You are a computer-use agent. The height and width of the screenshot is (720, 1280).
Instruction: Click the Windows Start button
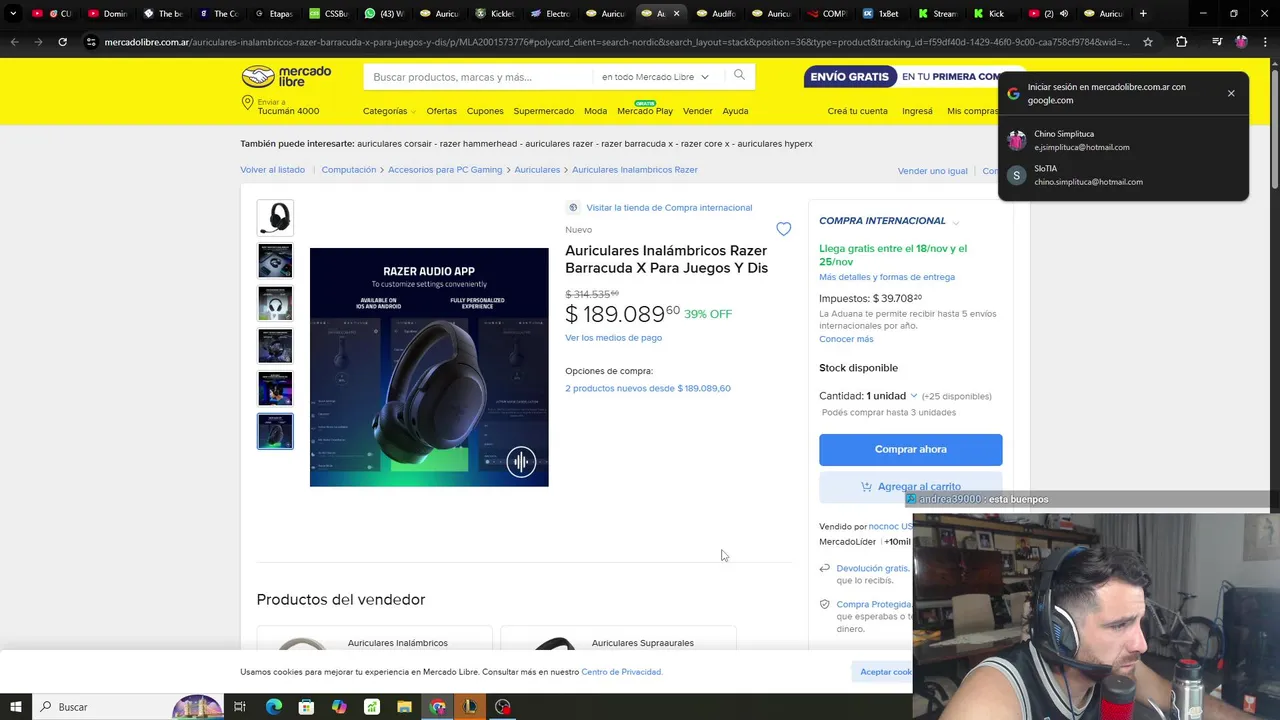(x=16, y=707)
